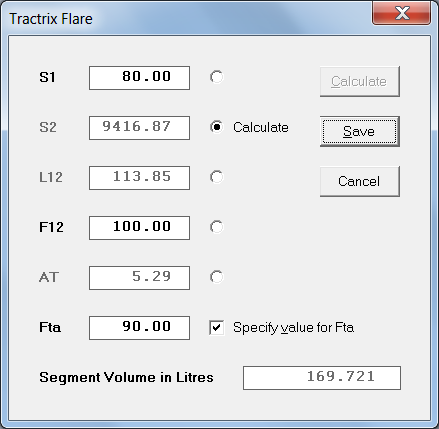439x429 pixels.
Task: Select the AT radio button
Action: click(217, 277)
